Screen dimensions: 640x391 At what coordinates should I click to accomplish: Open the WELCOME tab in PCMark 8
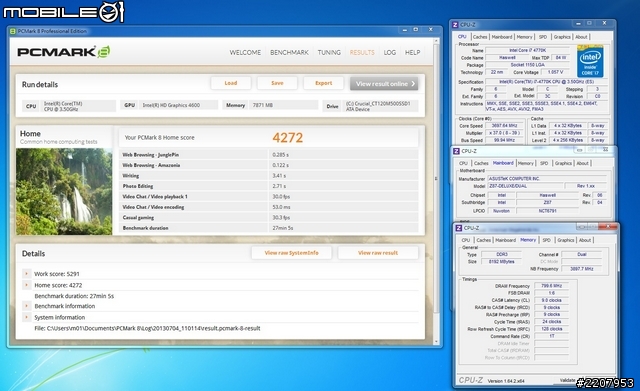click(x=245, y=53)
